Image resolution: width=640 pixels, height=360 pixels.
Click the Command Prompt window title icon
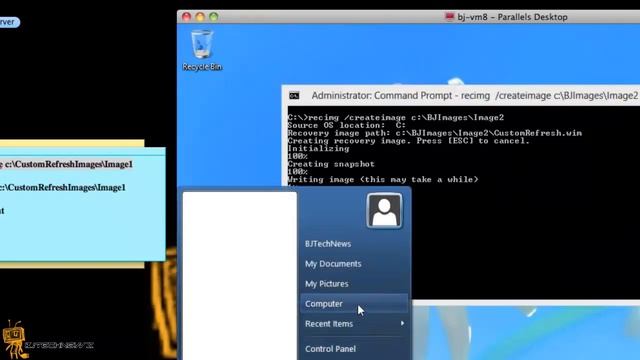pos(294,96)
